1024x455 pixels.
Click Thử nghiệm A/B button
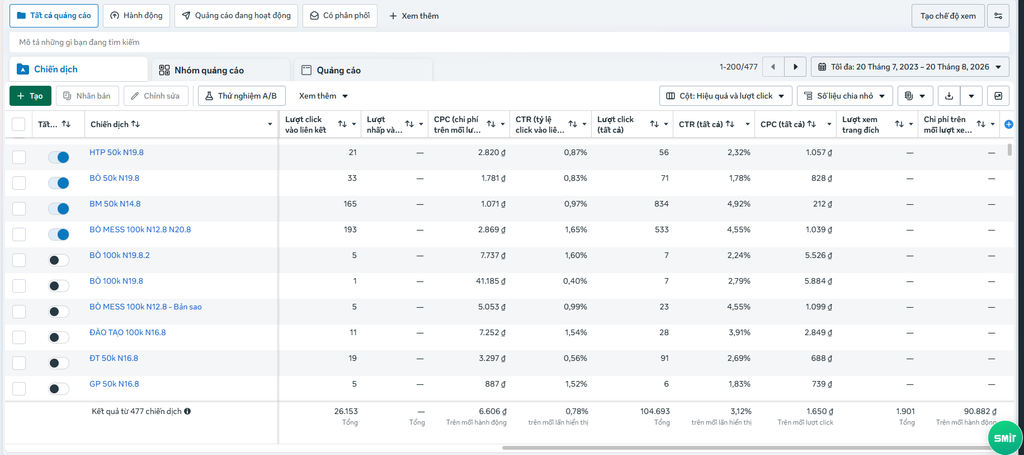241,96
